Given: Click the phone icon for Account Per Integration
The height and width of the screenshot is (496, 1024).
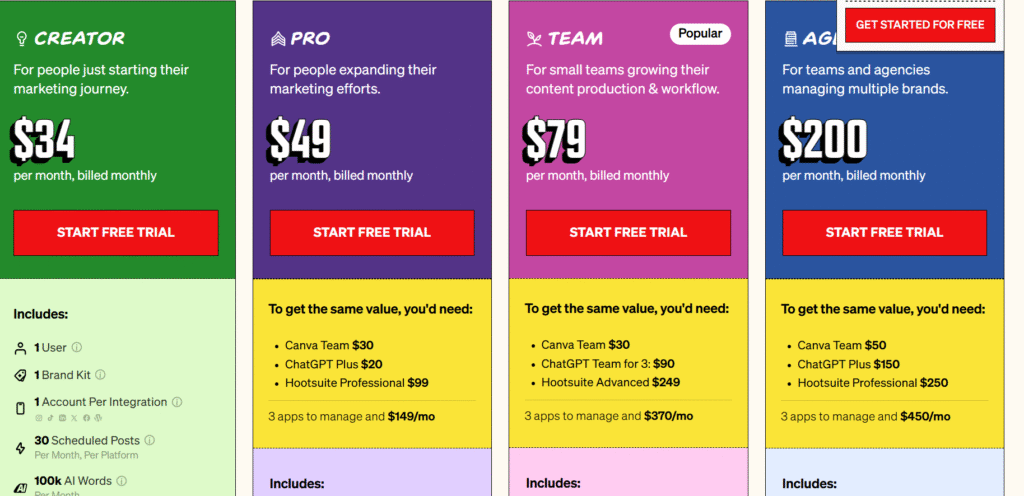Looking at the screenshot, I should (x=20, y=409).
